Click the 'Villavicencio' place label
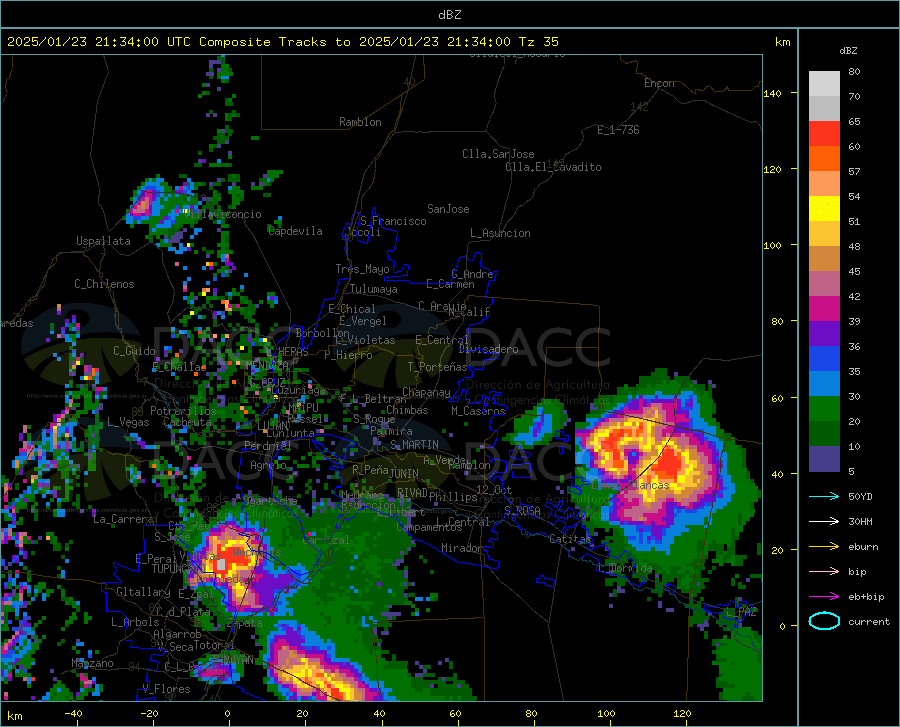The height and width of the screenshot is (727, 900). click(x=224, y=214)
